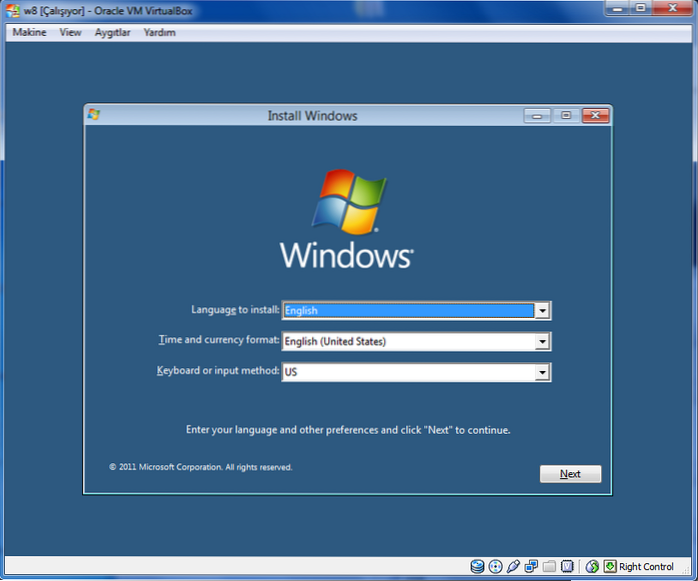Click the hard disk activity status icon
Viewport: 698px width, 581px height.
[477, 567]
